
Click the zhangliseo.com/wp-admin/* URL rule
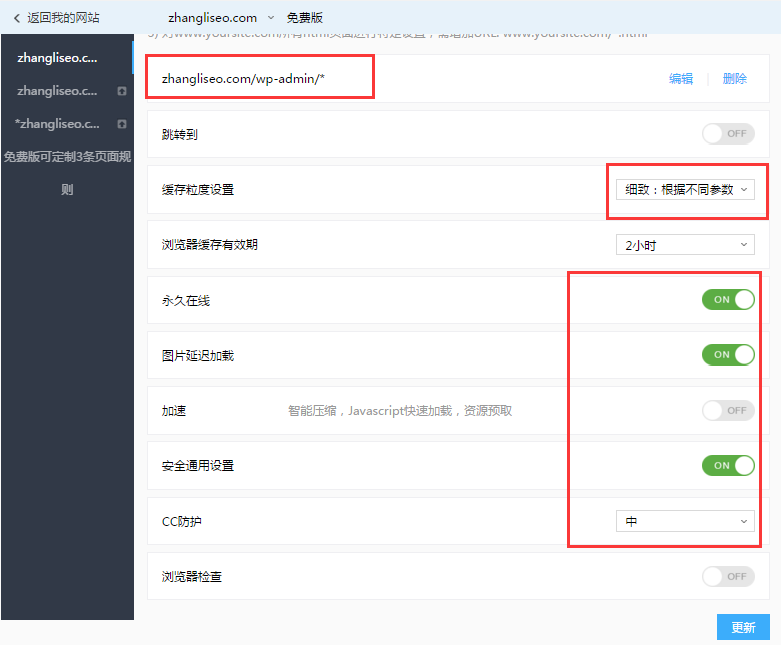243,79
